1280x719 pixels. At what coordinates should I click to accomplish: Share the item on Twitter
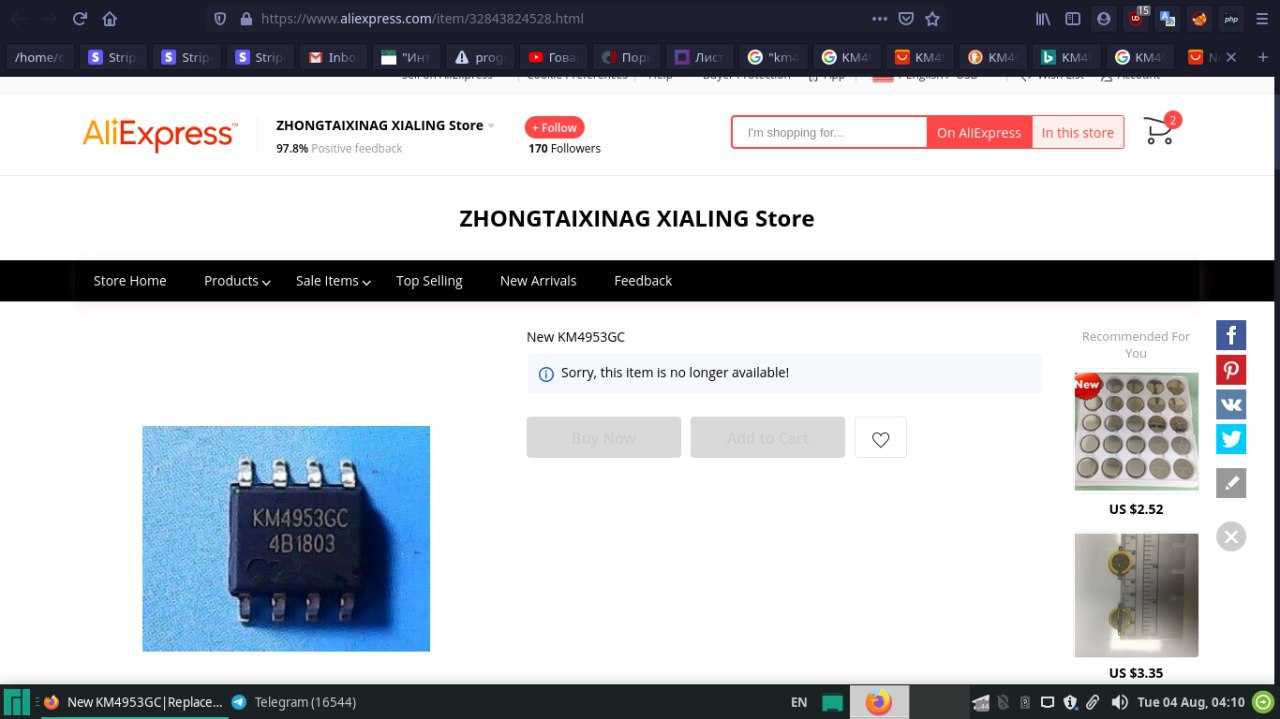(1231, 439)
